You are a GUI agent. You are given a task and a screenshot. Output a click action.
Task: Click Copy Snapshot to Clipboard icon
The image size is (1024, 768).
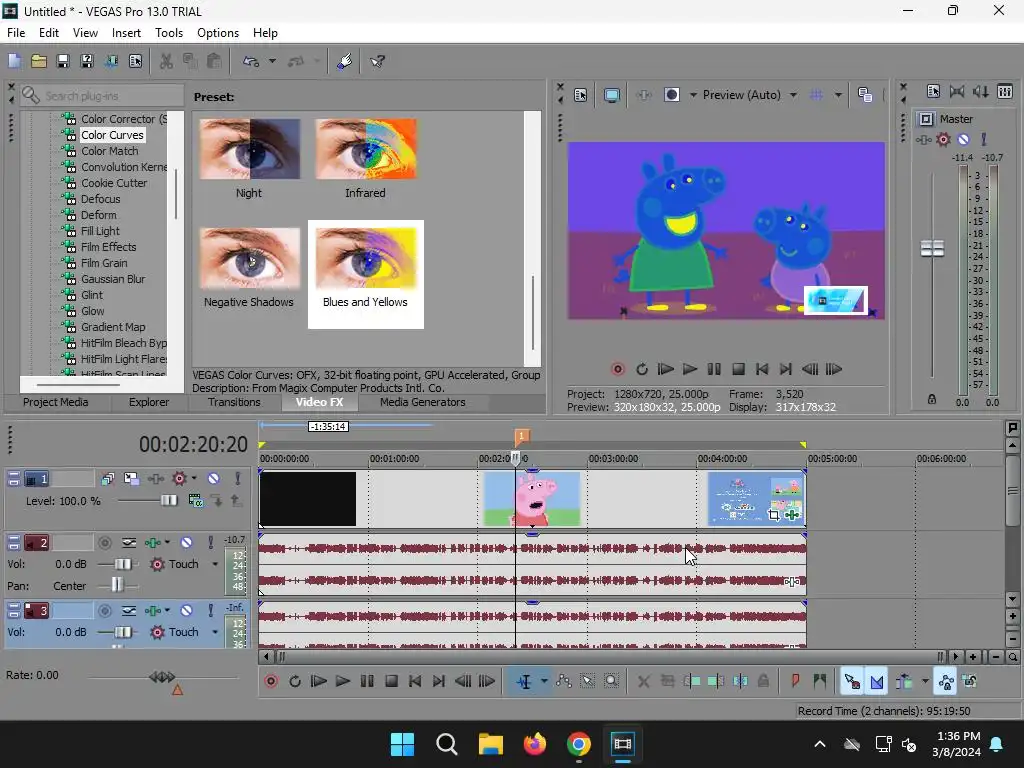click(x=865, y=95)
